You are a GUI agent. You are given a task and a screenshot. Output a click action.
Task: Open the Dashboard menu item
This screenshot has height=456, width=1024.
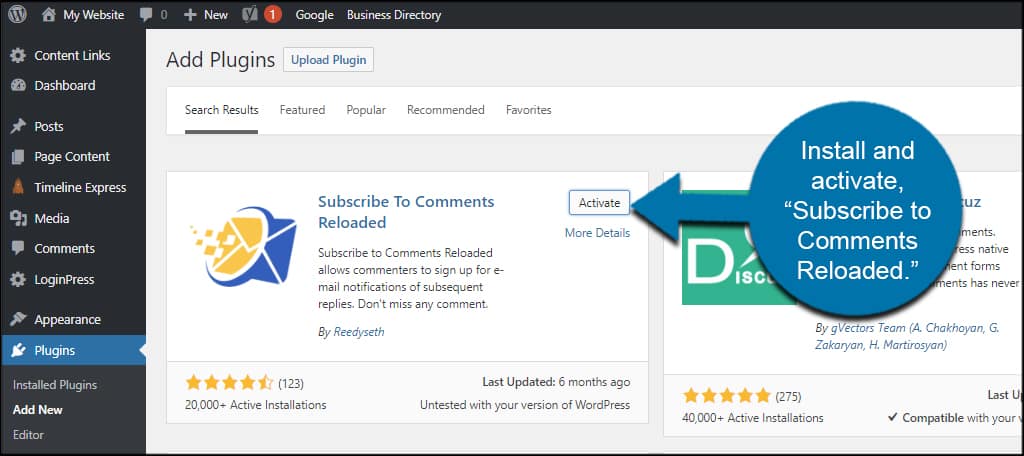65,86
